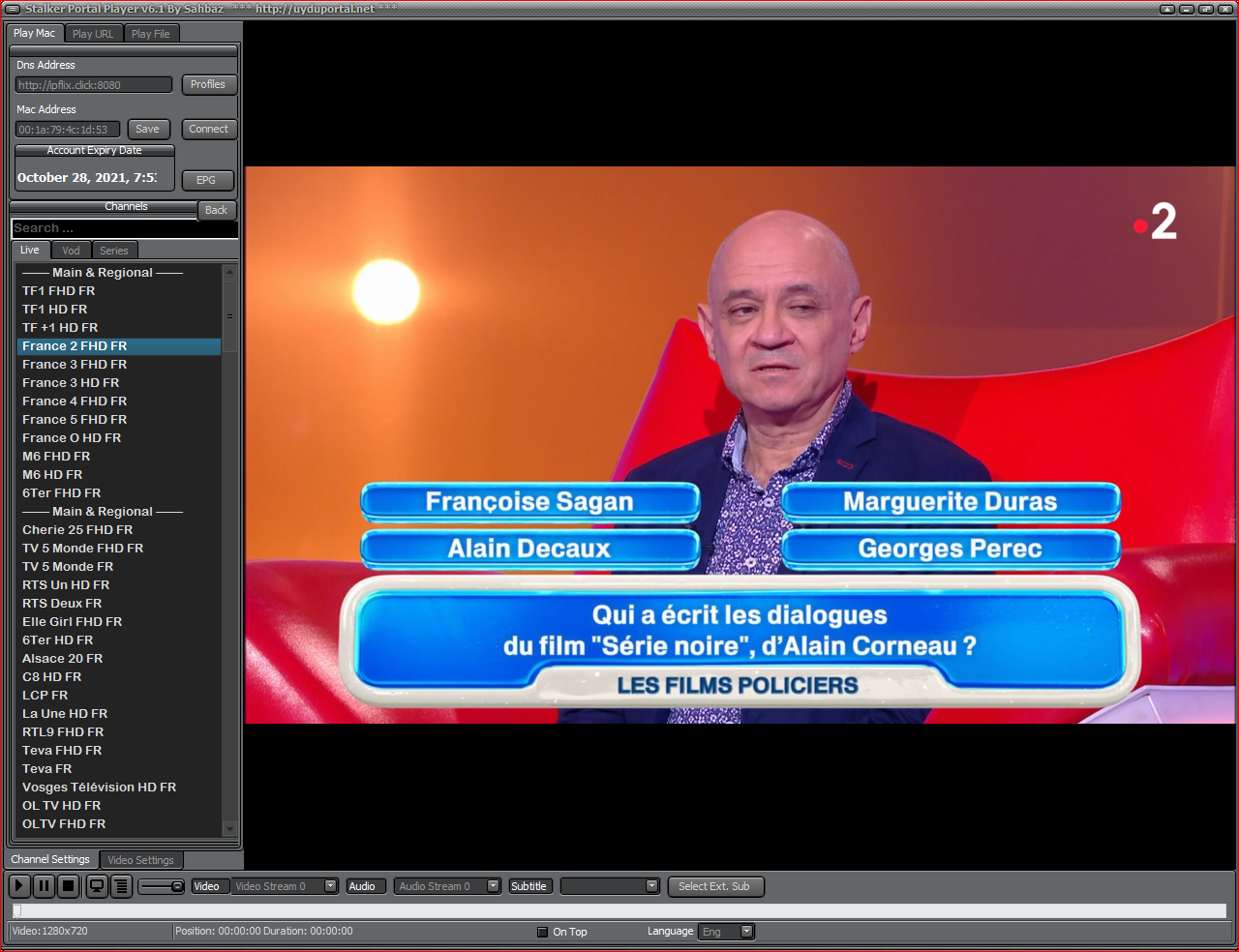Click the Subtitle label button
This screenshot has width=1239, height=952.
coord(529,886)
